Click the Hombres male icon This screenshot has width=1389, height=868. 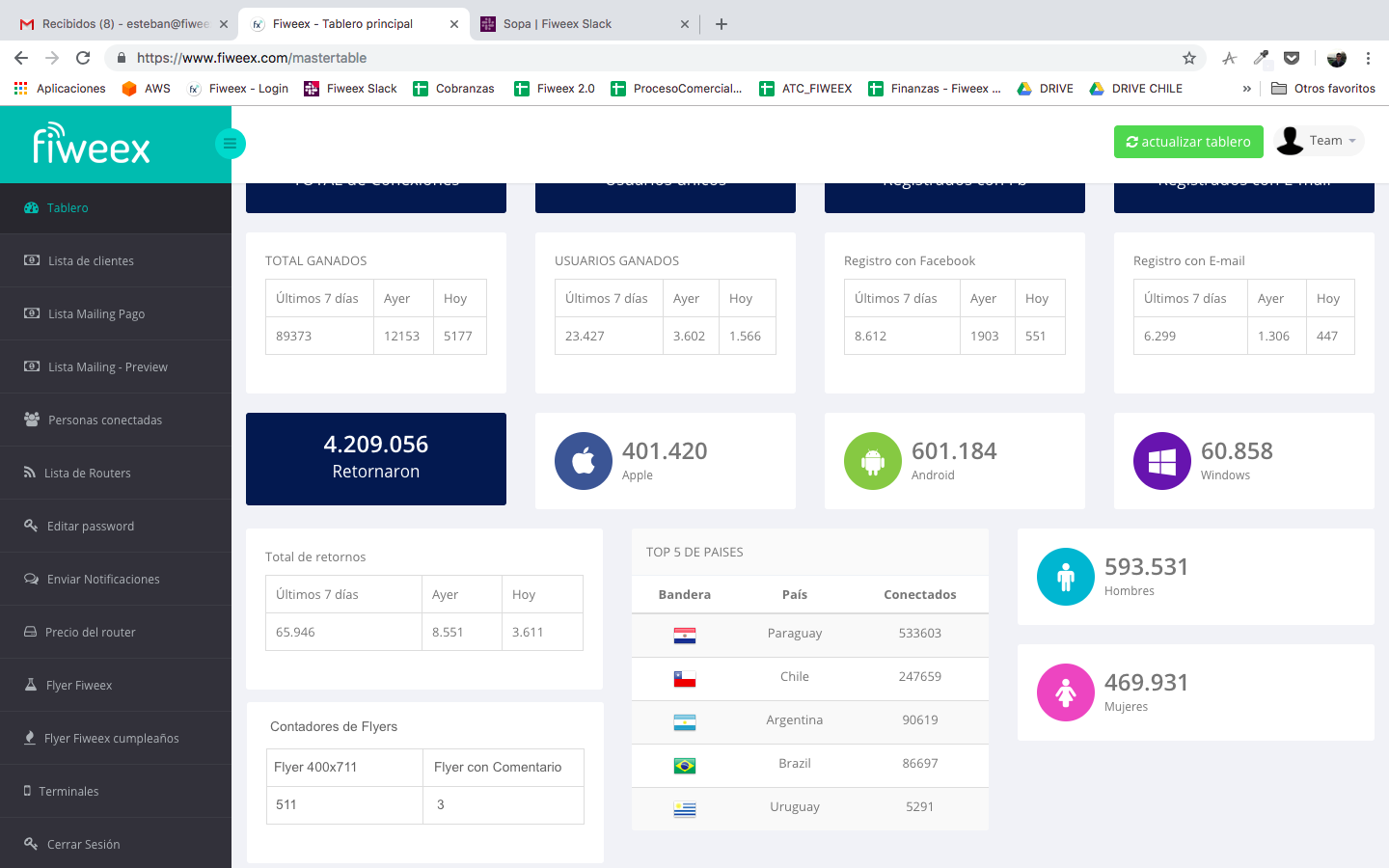point(1066,577)
